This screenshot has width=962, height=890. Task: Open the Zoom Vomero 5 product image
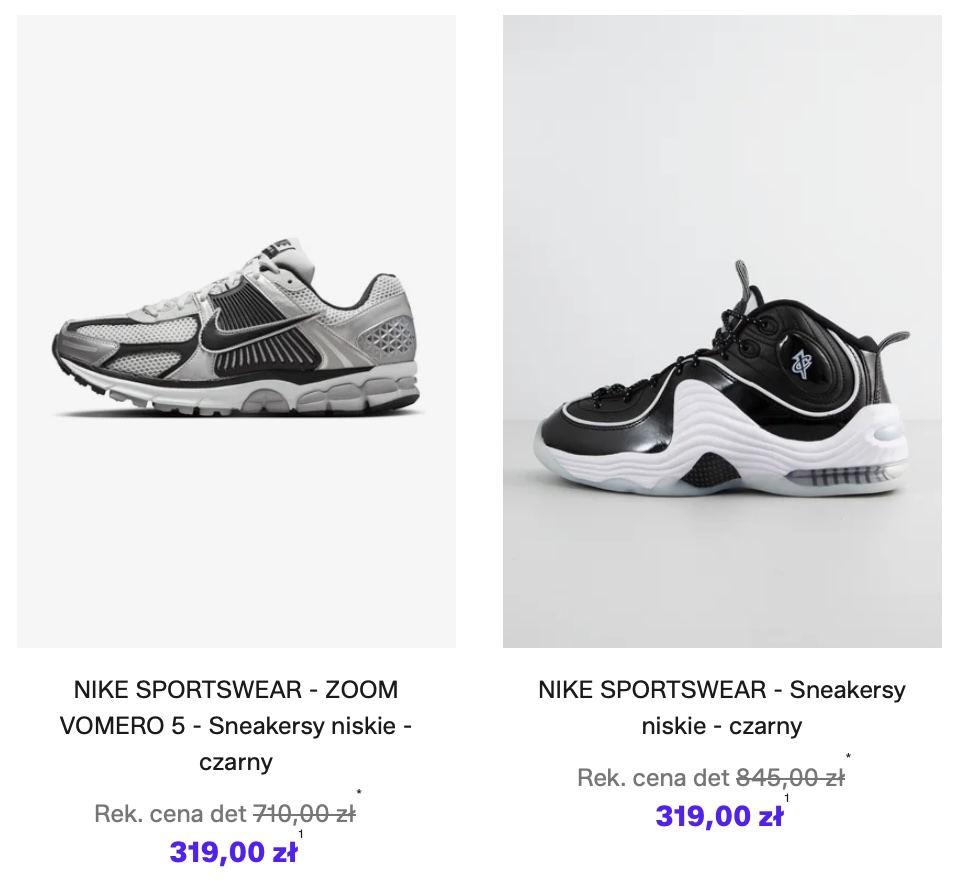[236, 331]
